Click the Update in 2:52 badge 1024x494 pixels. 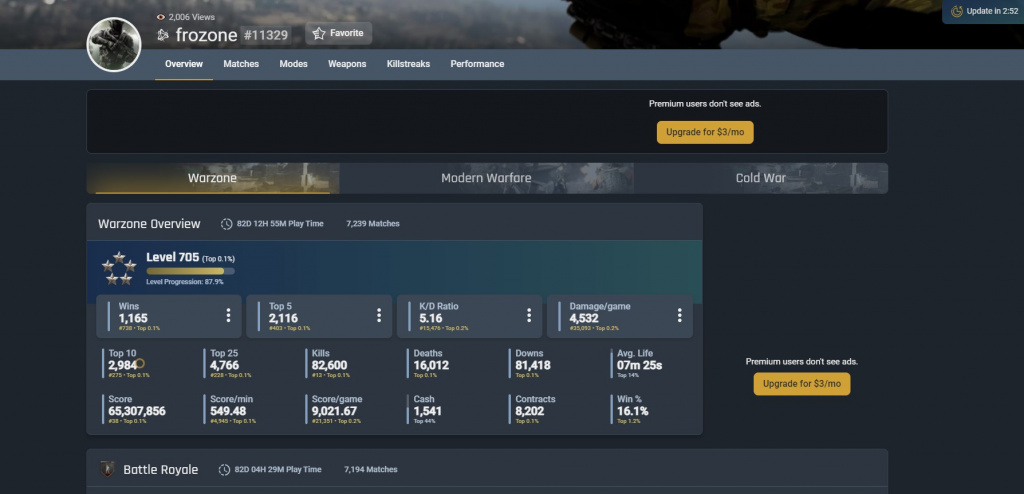point(983,12)
